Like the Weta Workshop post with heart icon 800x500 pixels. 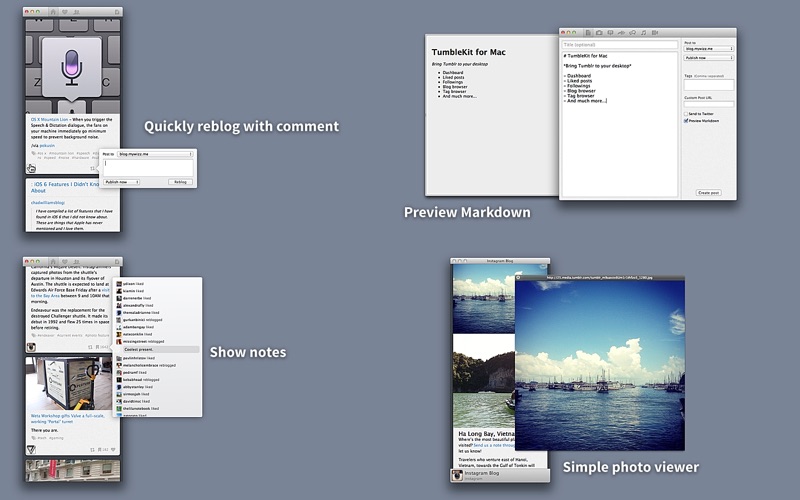pyautogui.click(x=113, y=449)
